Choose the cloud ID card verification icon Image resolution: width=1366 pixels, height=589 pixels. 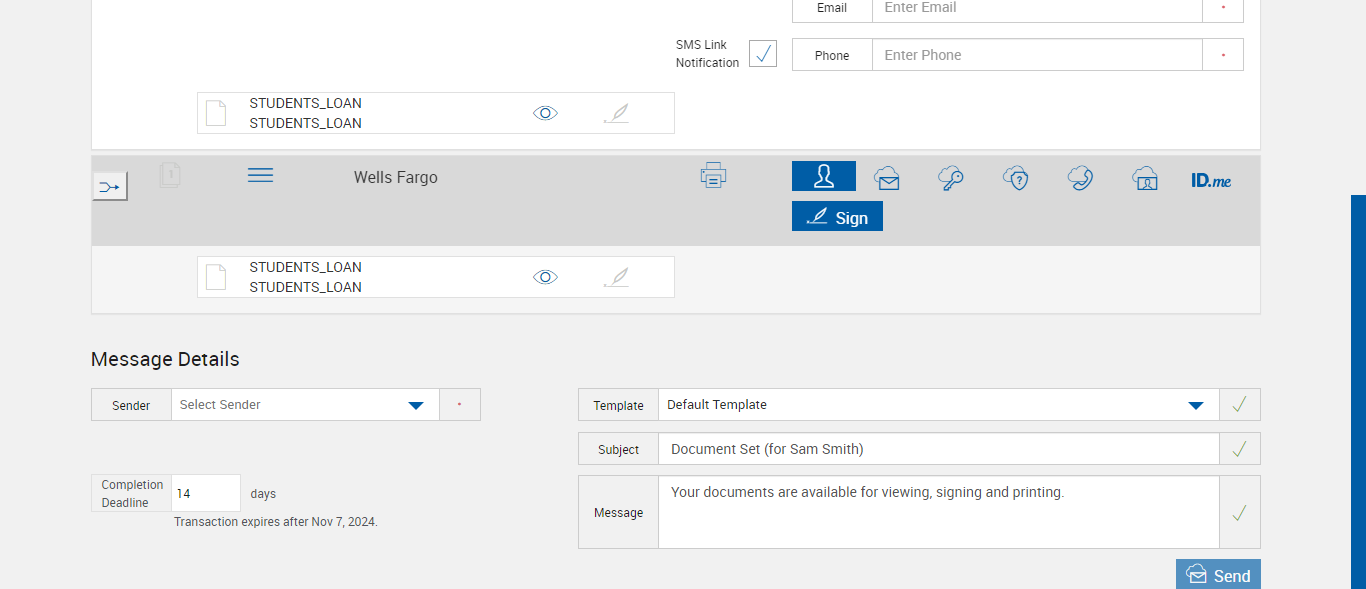[1145, 179]
